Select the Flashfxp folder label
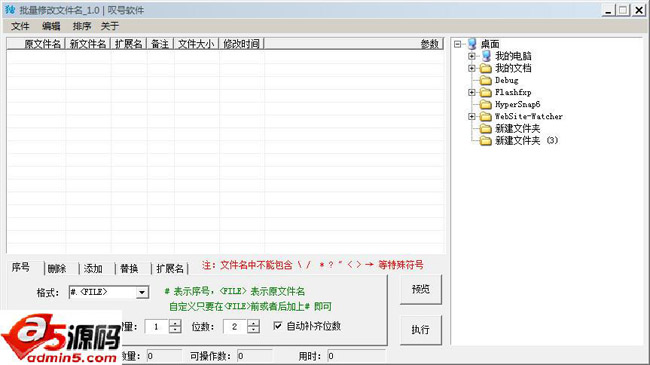This screenshot has width=650, height=365. tap(513, 92)
